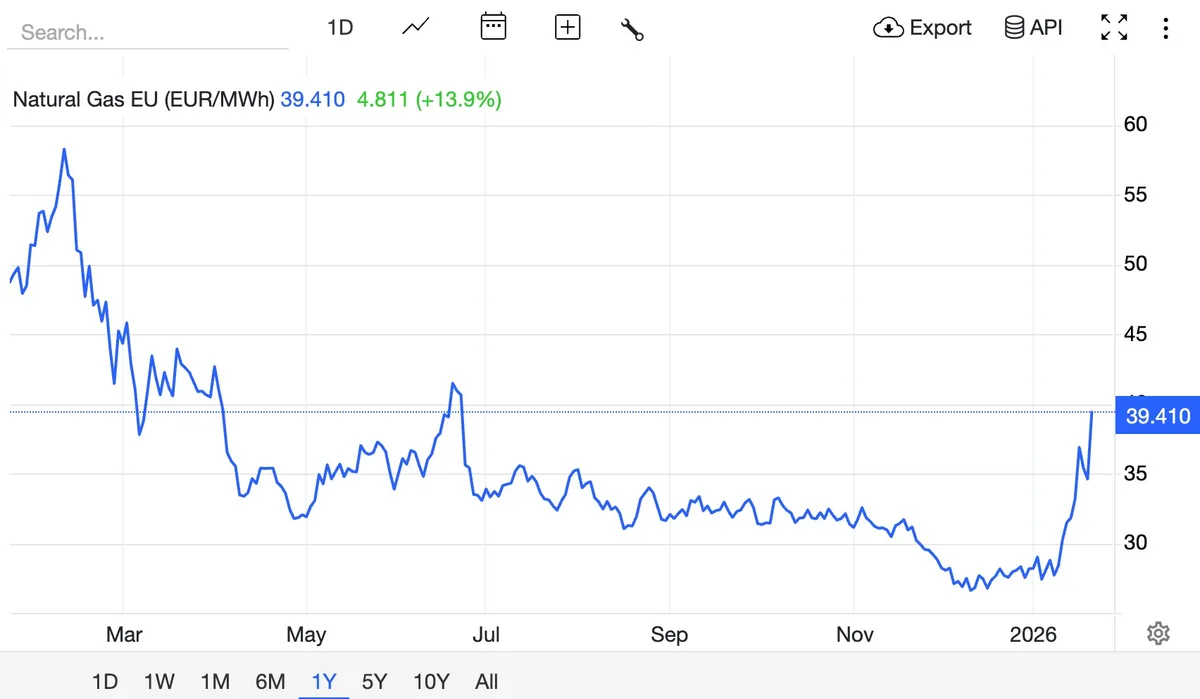Screen dimensions: 1200x699
Task: Select the 1M time range
Action: tap(215, 682)
